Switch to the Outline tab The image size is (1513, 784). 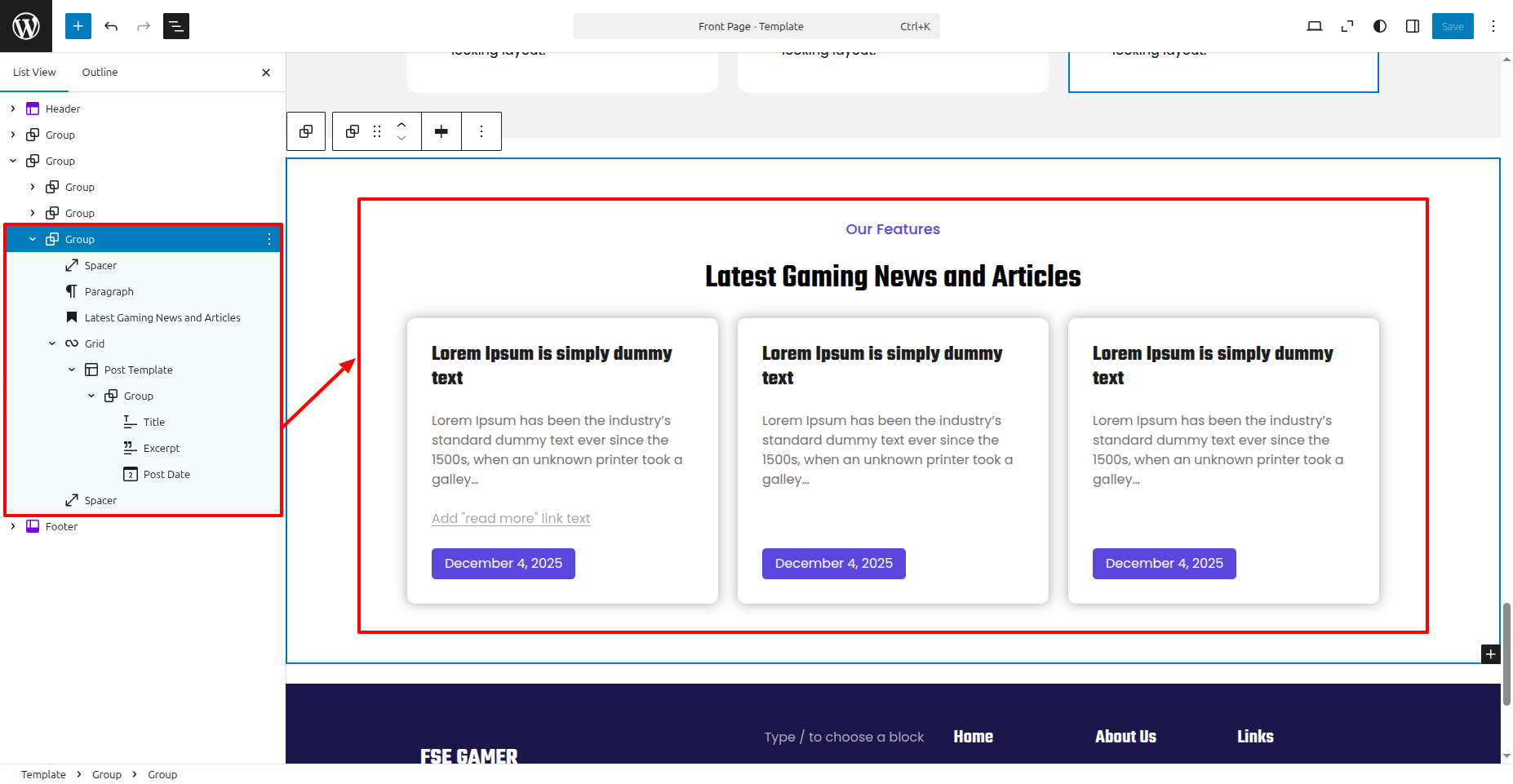pos(100,72)
